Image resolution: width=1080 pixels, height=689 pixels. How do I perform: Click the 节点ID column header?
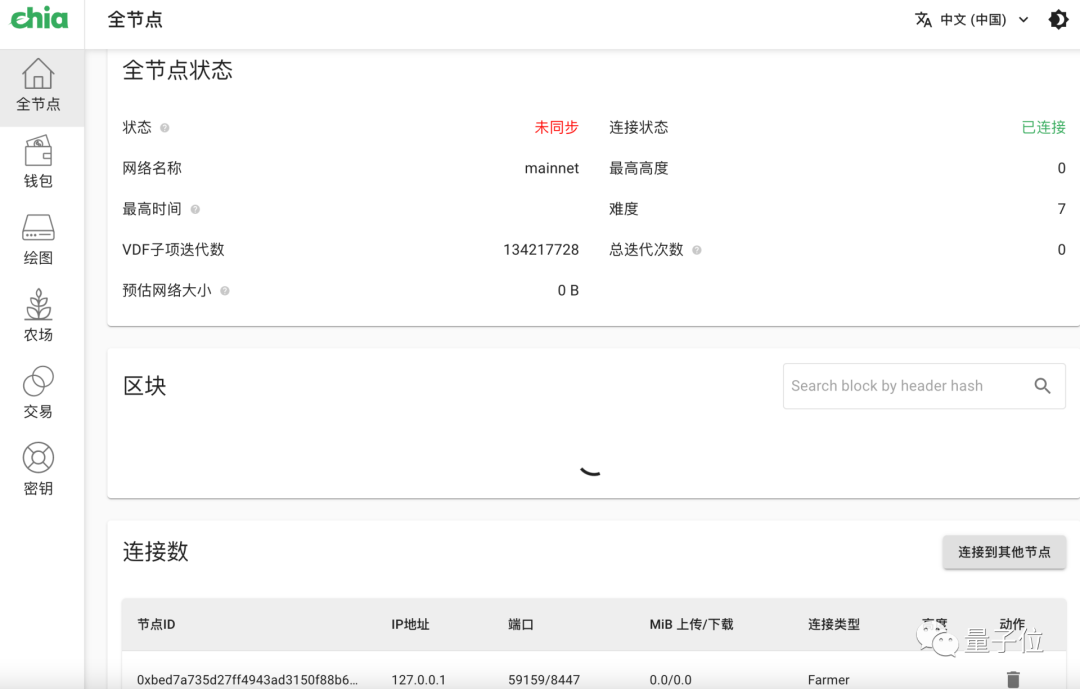(155, 624)
